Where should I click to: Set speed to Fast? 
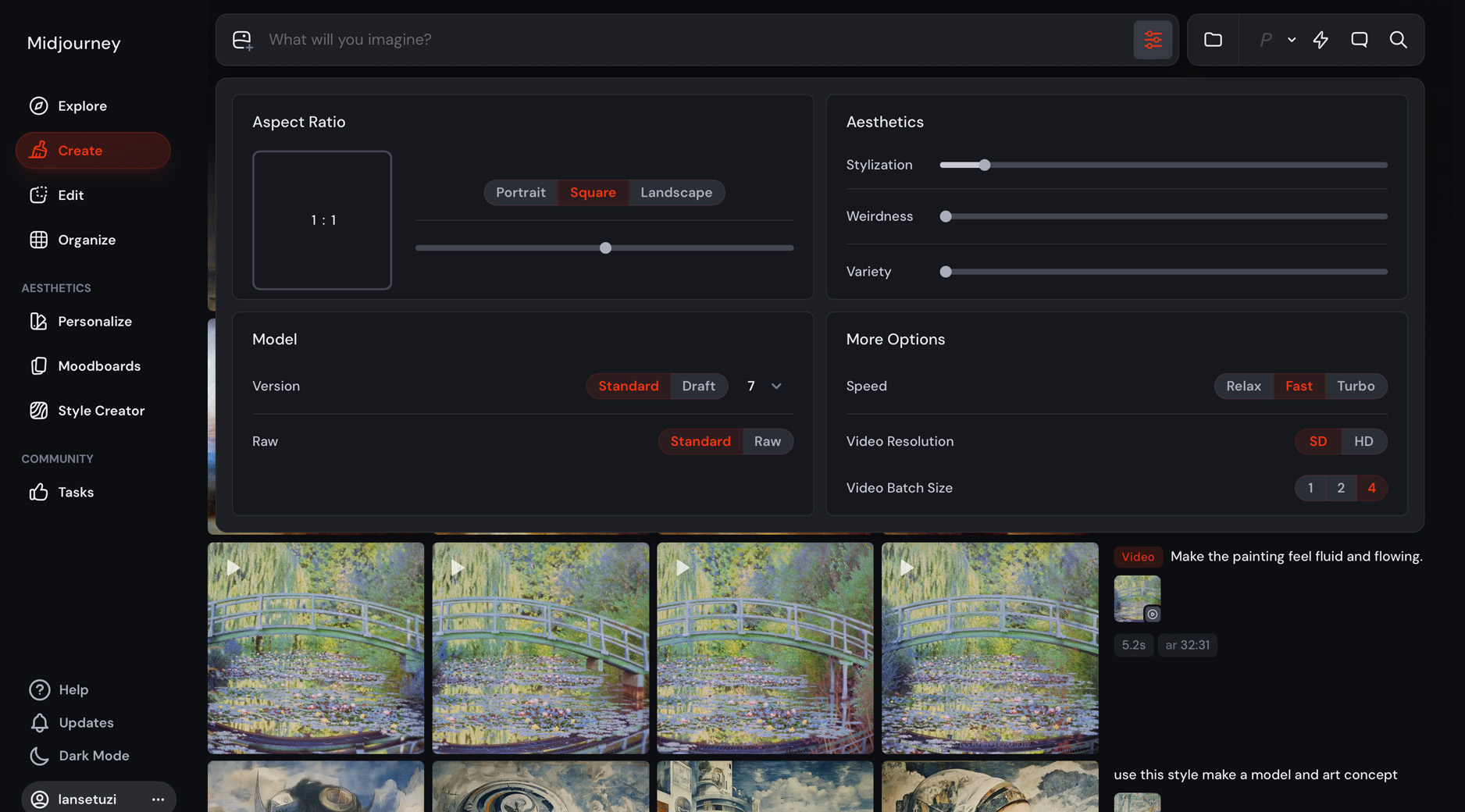click(1299, 386)
